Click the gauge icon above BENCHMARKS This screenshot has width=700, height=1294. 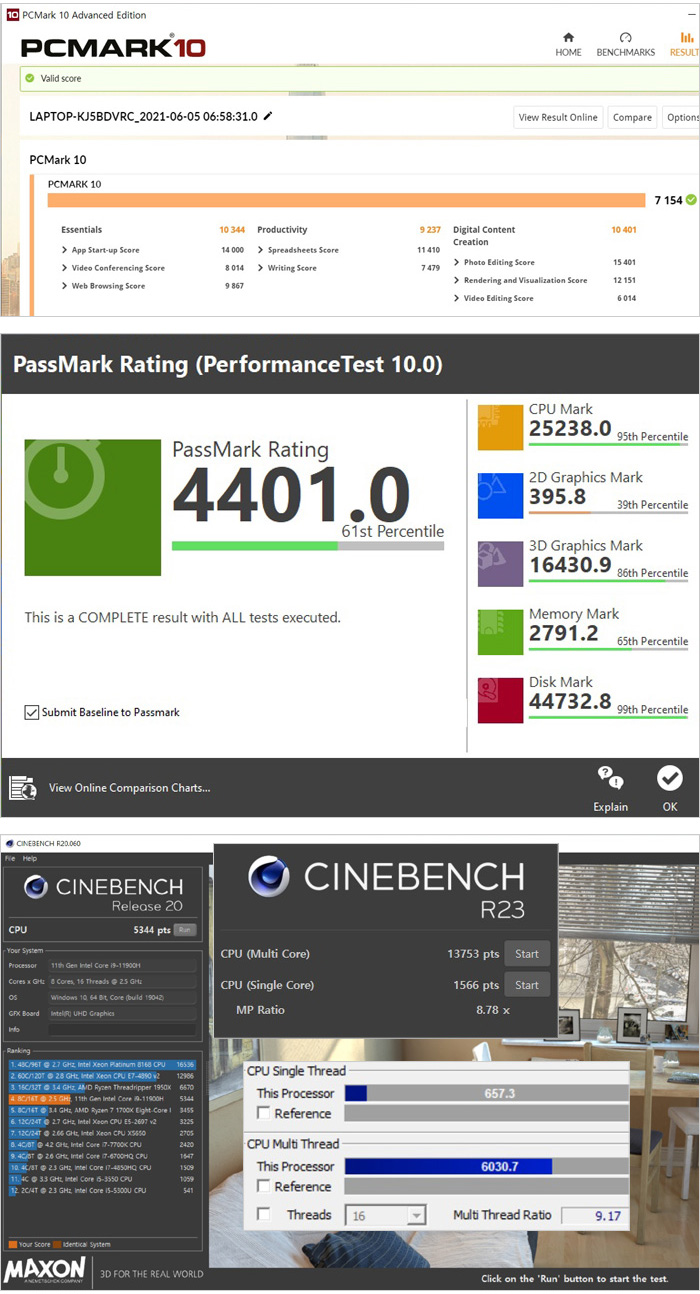point(626,38)
